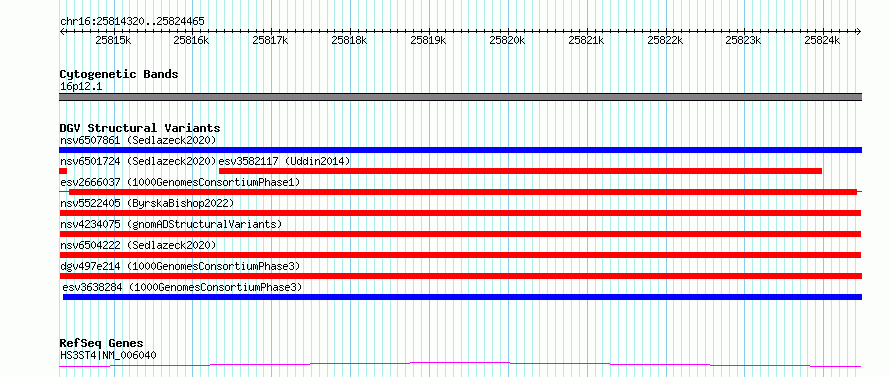This screenshot has height=377, width=890.
Task: Click the nsv5522405 (ByrskaBishop2022) variant label
Action: tap(147, 203)
